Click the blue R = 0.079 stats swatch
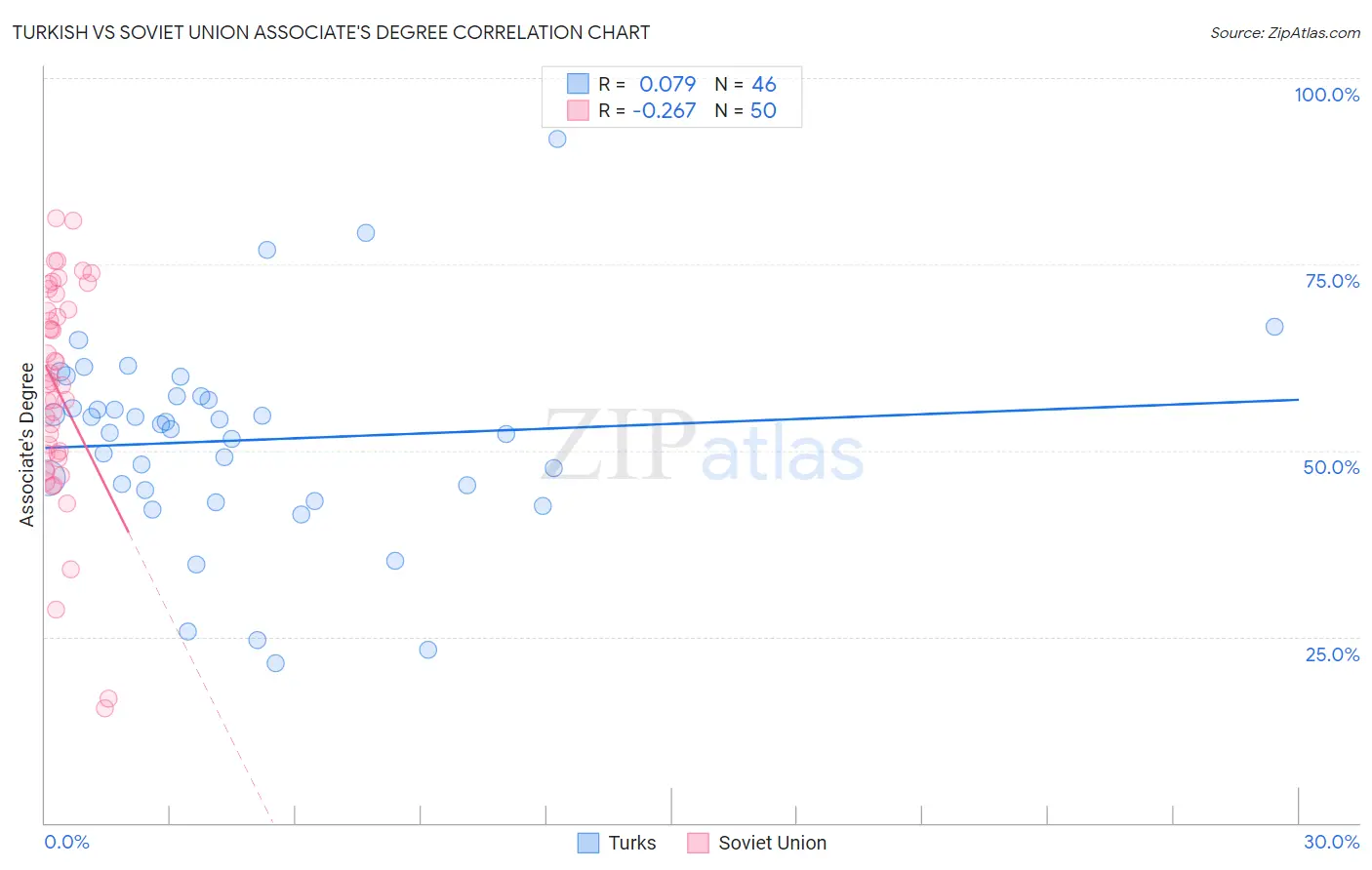Image resolution: width=1372 pixels, height=870 pixels. coord(578,84)
